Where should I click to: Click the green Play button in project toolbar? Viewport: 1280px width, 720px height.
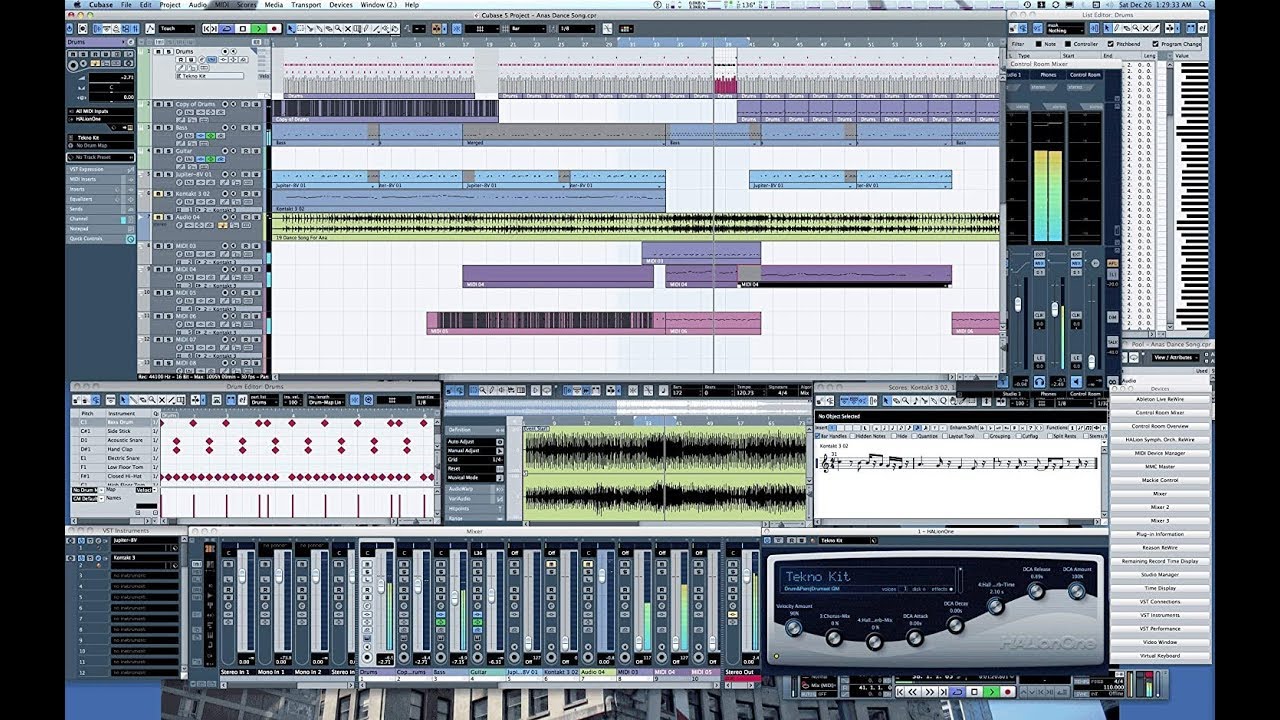tap(259, 29)
